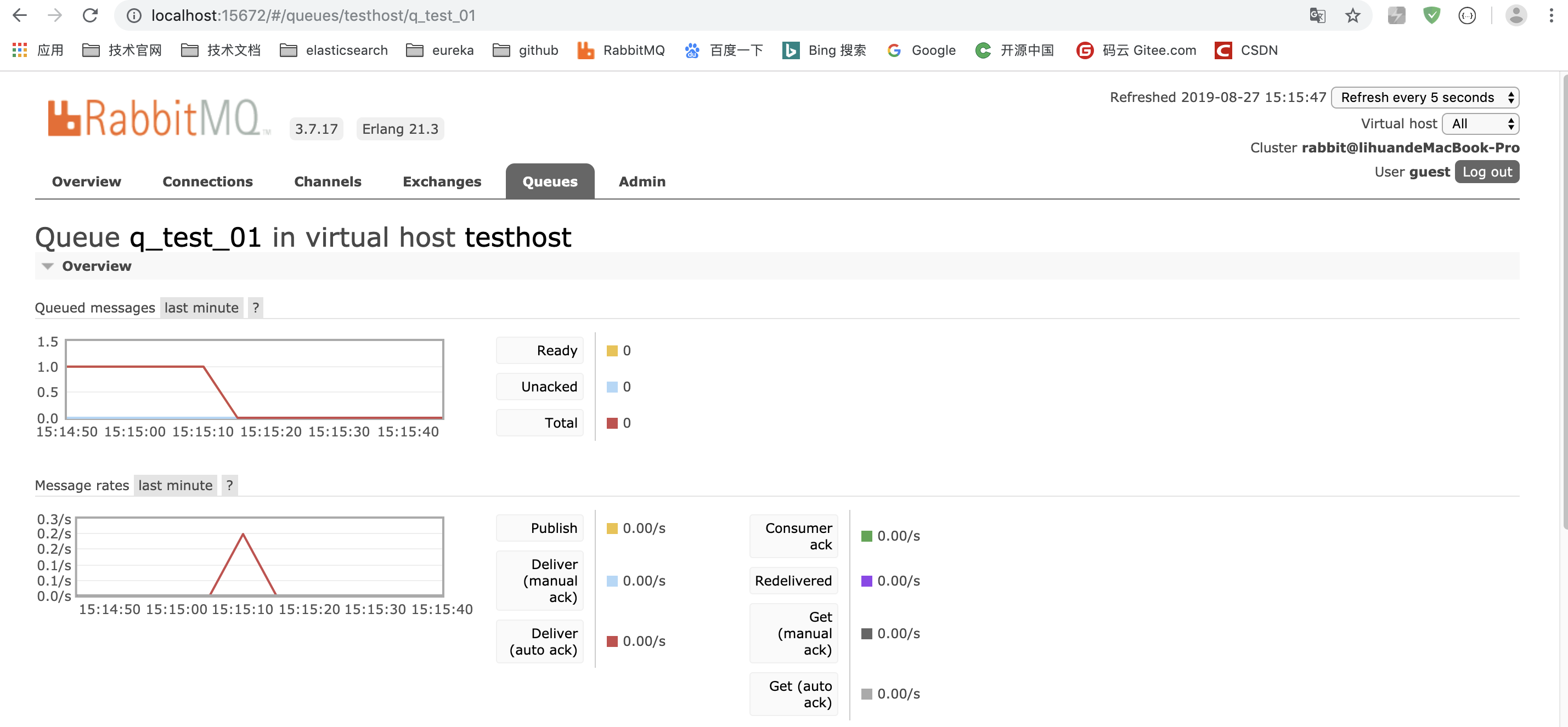Switch to the Channels tab
Viewport: 1568px width, 727px height.
click(x=328, y=181)
